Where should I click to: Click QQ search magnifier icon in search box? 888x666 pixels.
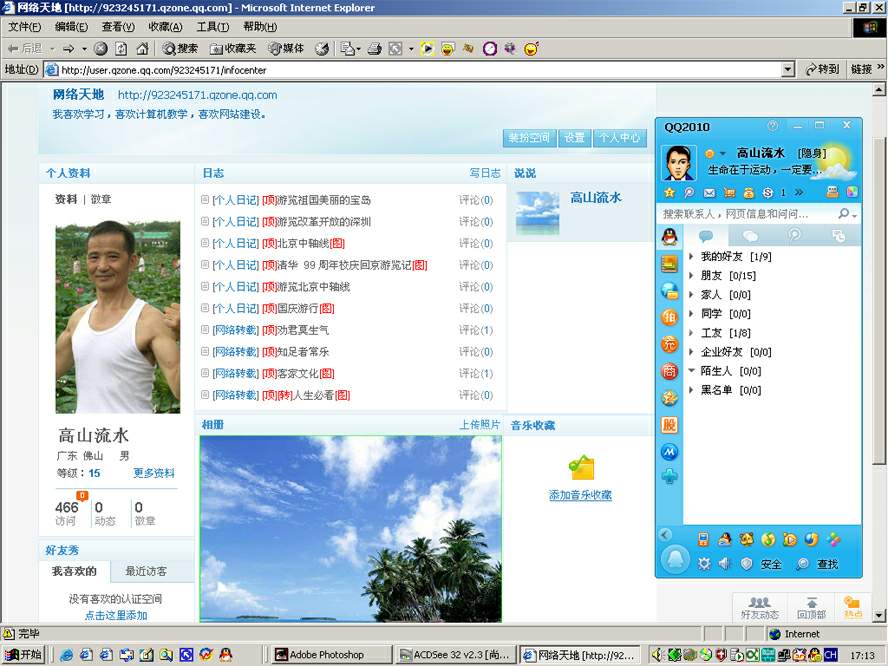click(x=844, y=214)
